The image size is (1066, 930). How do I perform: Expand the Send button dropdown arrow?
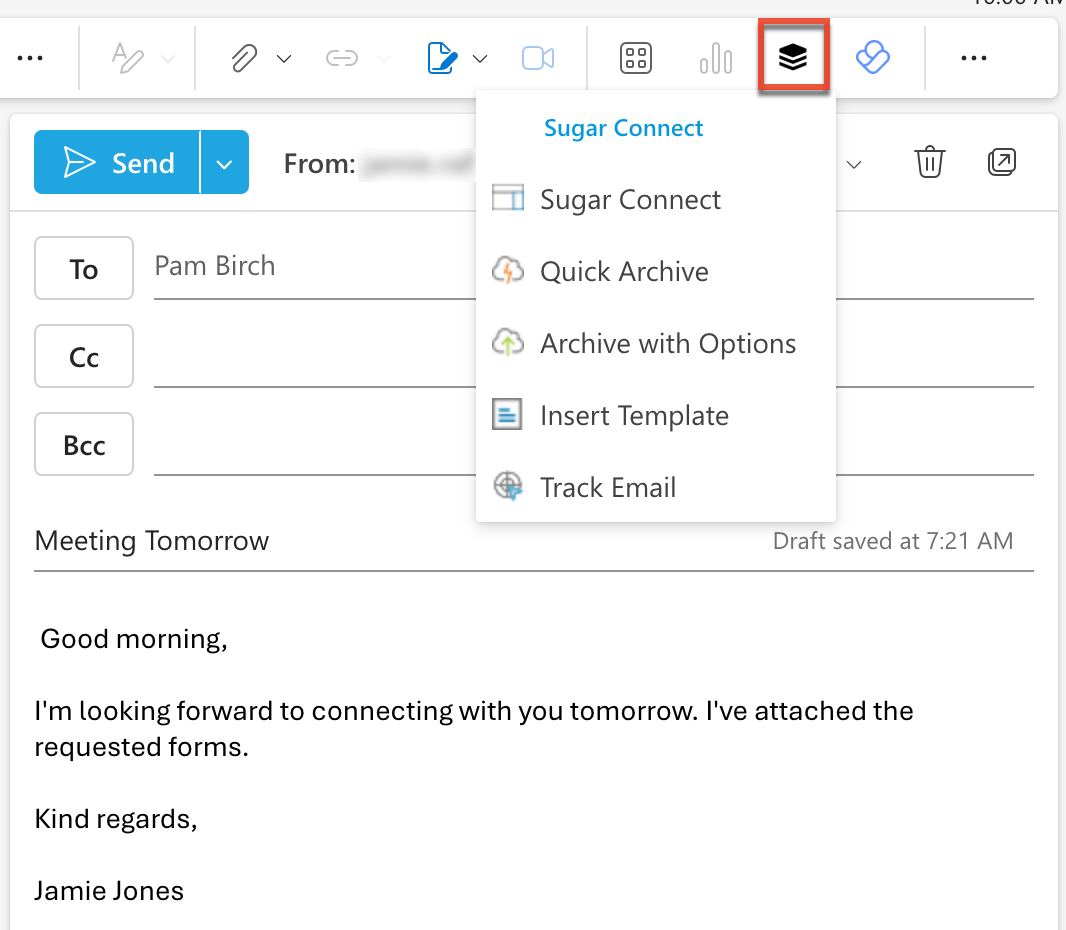click(224, 162)
